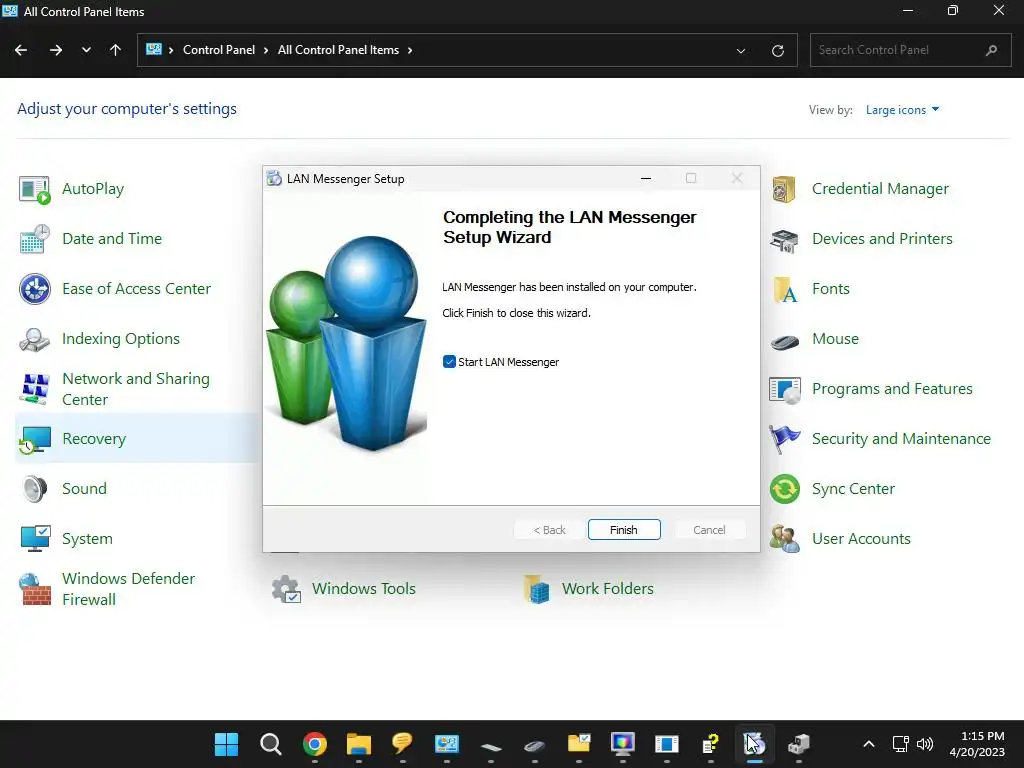This screenshot has width=1024, height=768.
Task: Click the volume icon in system tray
Action: point(925,744)
